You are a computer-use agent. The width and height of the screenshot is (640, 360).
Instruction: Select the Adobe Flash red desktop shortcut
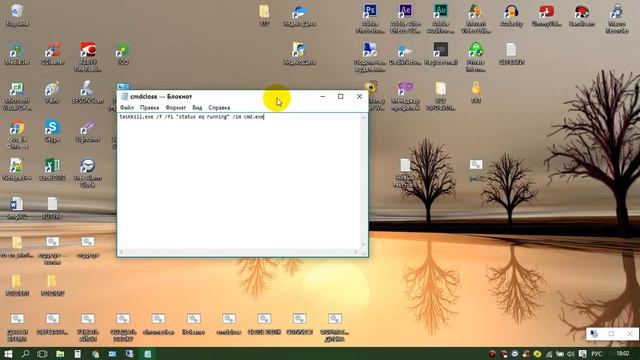pyautogui.click(x=88, y=57)
